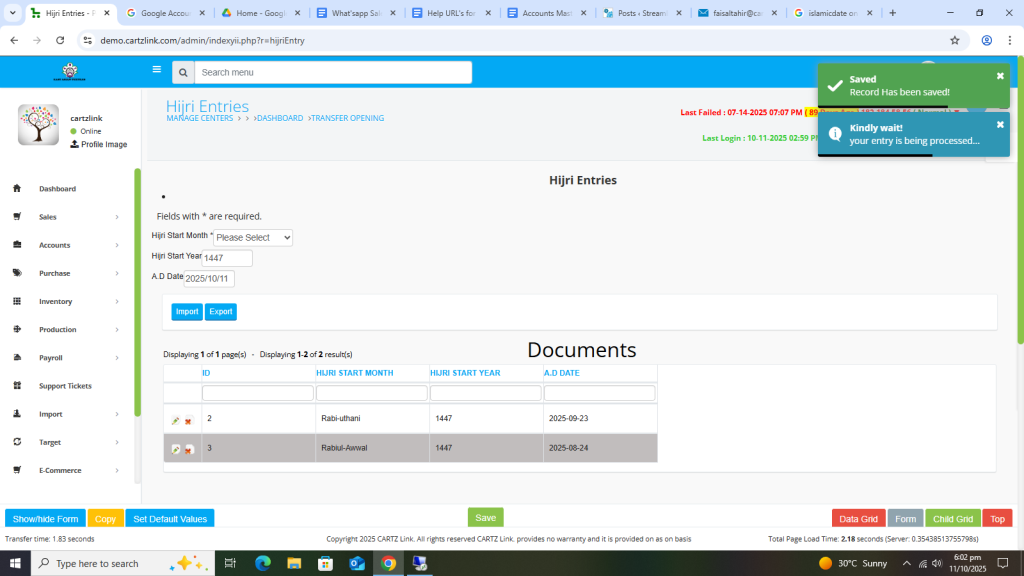Click the hamburger menu toggle icon
The image size is (1024, 576).
click(x=156, y=70)
